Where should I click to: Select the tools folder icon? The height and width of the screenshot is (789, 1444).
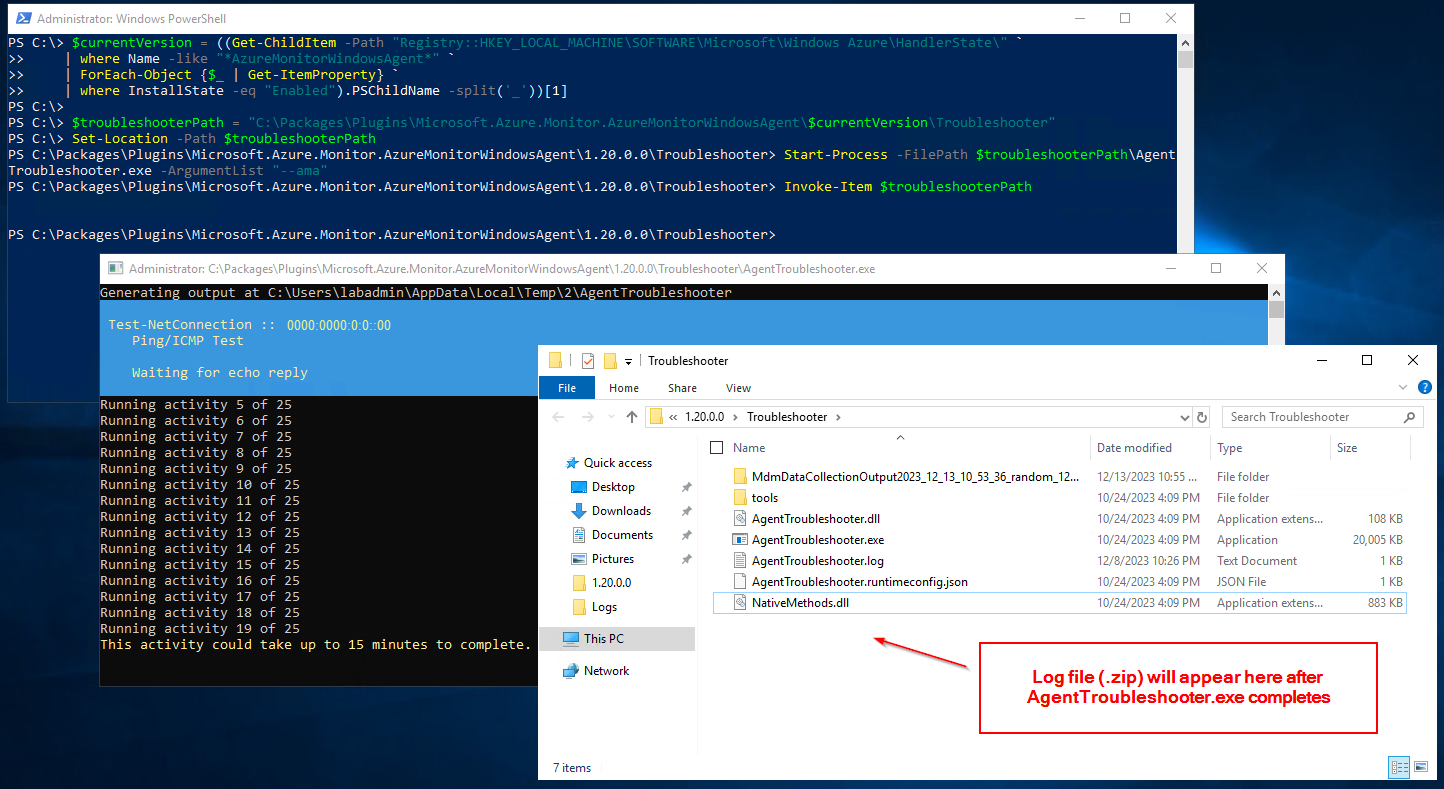(740, 498)
